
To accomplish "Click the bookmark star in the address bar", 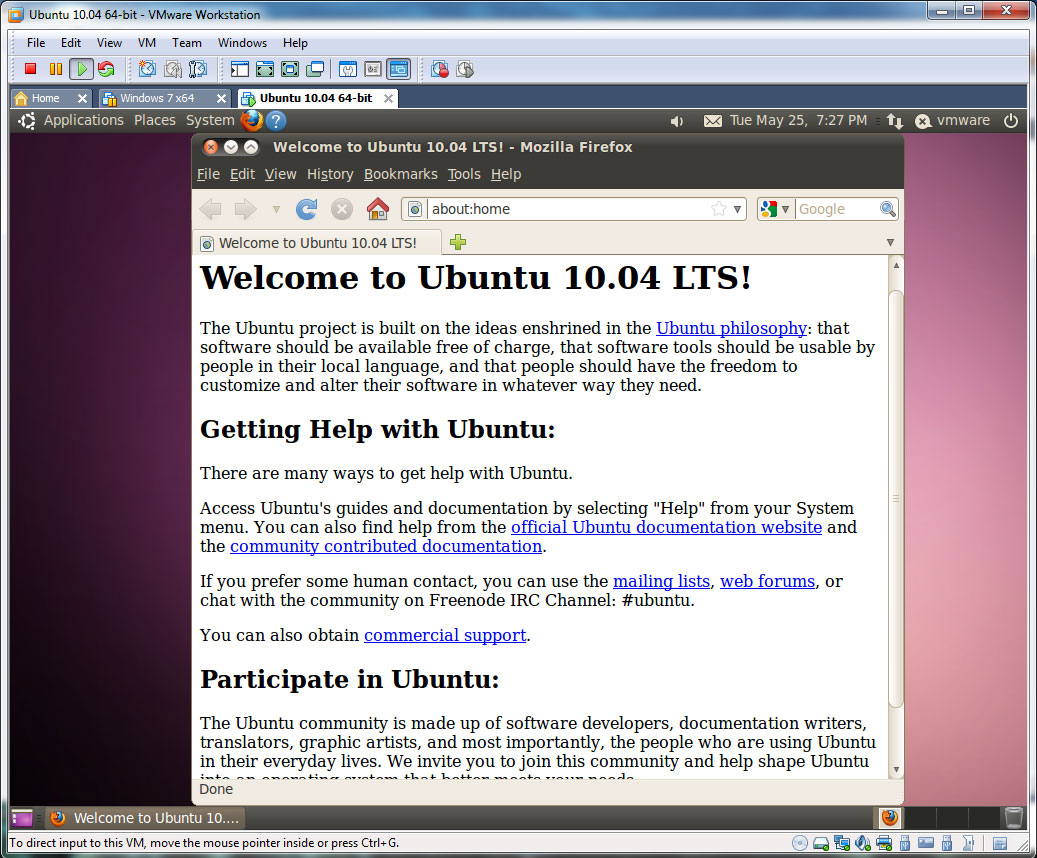I will (719, 209).
